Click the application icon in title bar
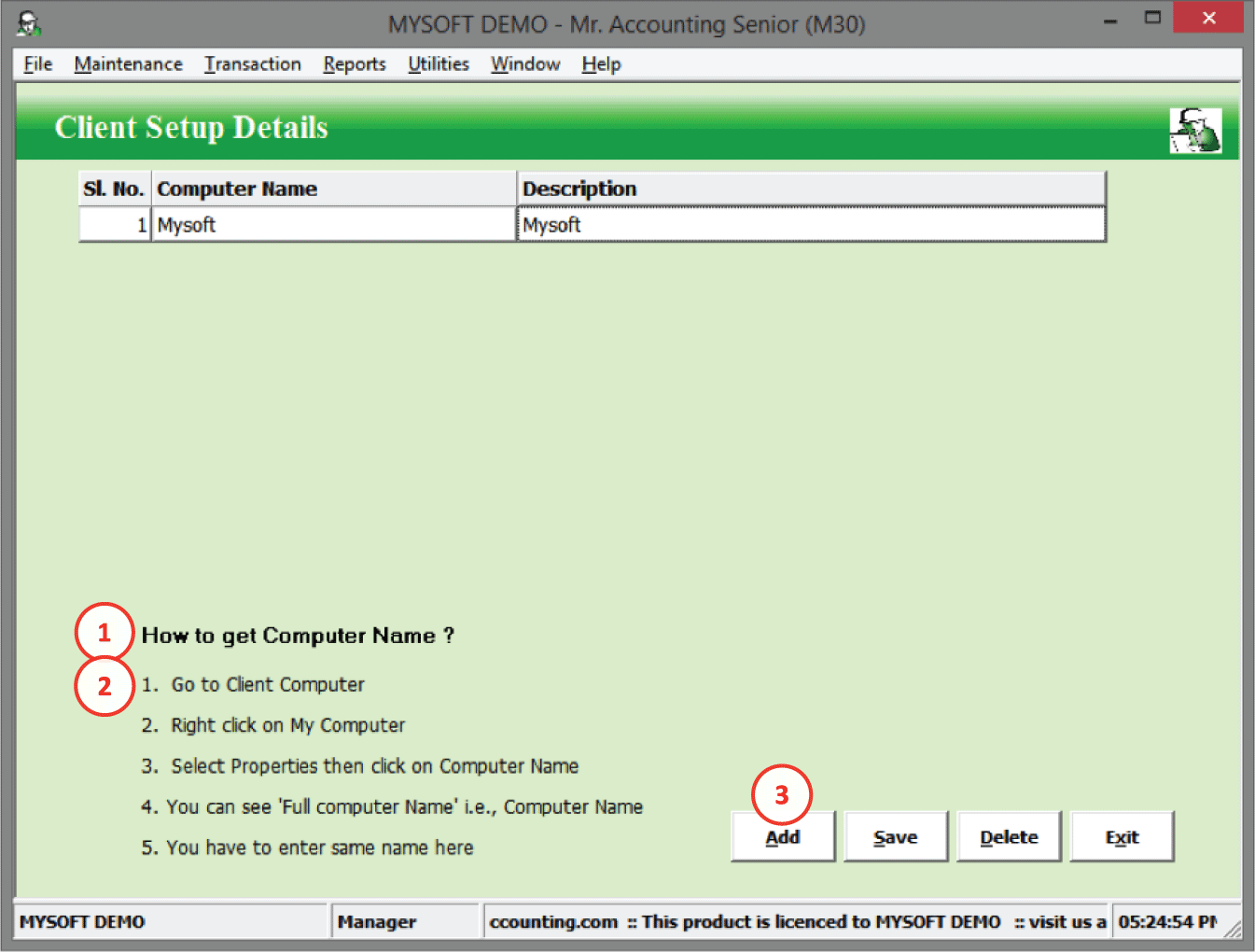This screenshot has height=952, width=1255. (29, 23)
